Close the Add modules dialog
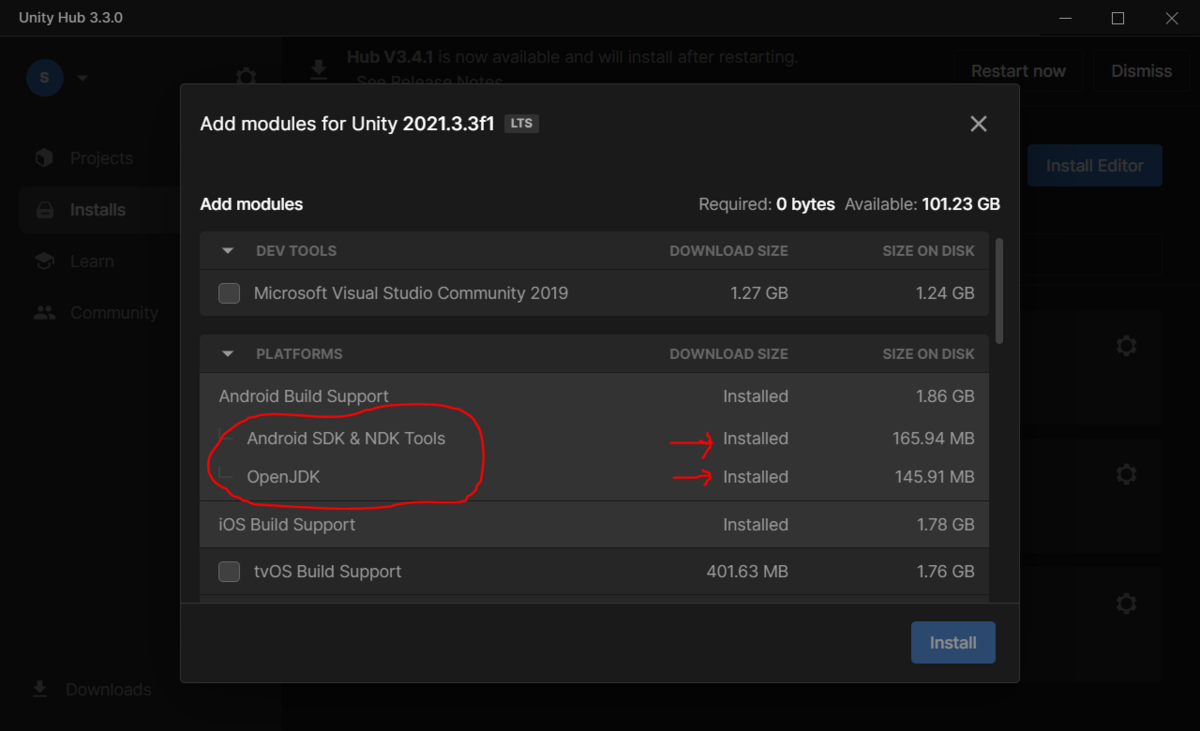1200x731 pixels. [978, 124]
